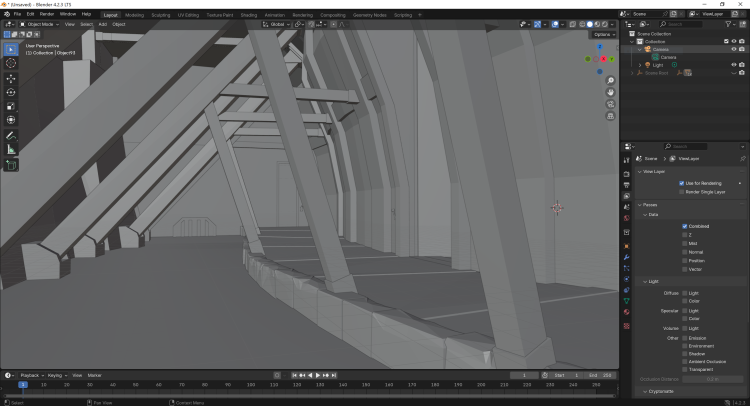750x406 pixels.
Task: Open the viewport Options button
Action: (x=601, y=34)
